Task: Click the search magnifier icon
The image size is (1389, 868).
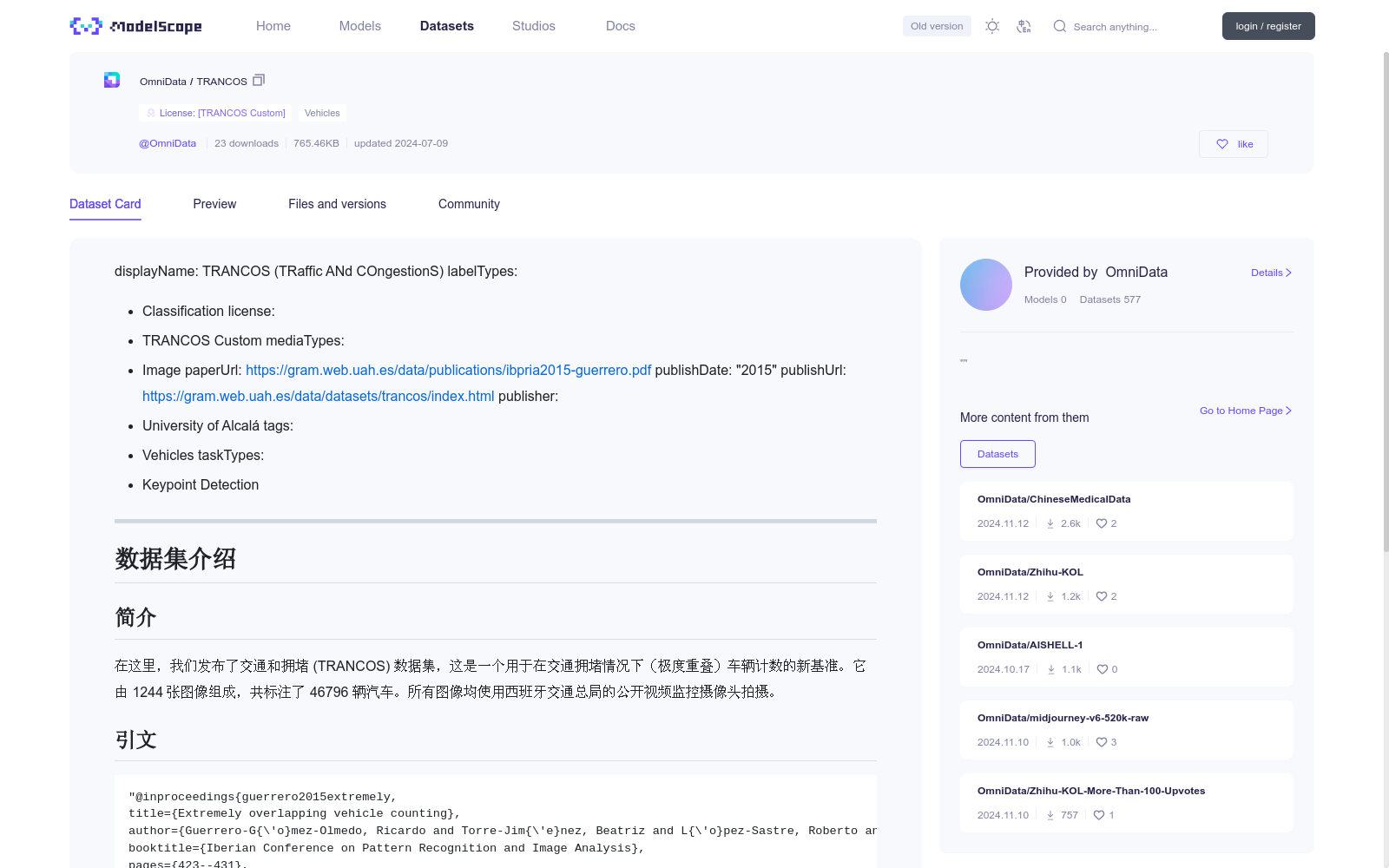Action: point(1060,26)
